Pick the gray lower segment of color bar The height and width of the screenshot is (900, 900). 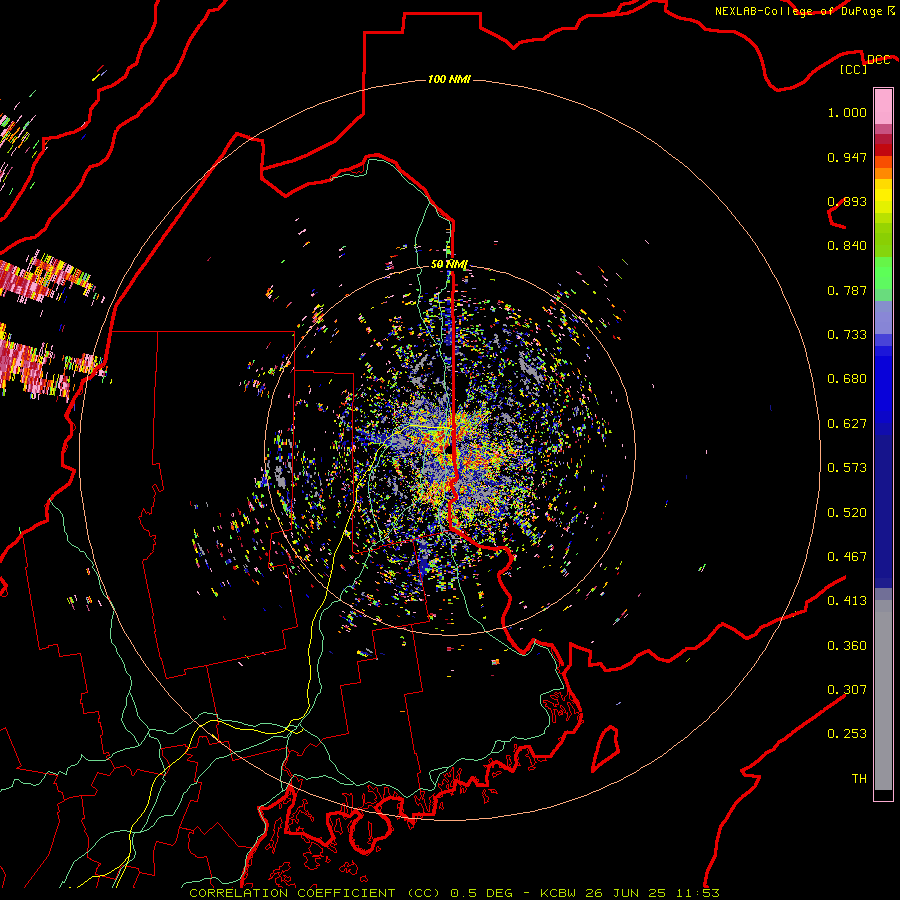point(883,695)
